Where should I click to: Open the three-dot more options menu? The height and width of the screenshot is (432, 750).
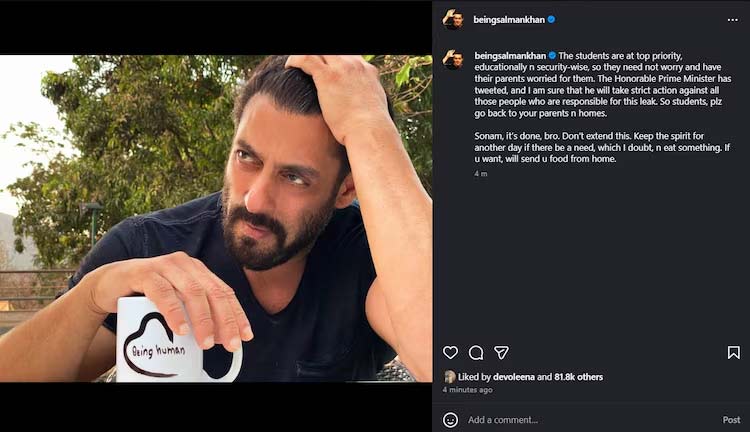[x=732, y=20]
